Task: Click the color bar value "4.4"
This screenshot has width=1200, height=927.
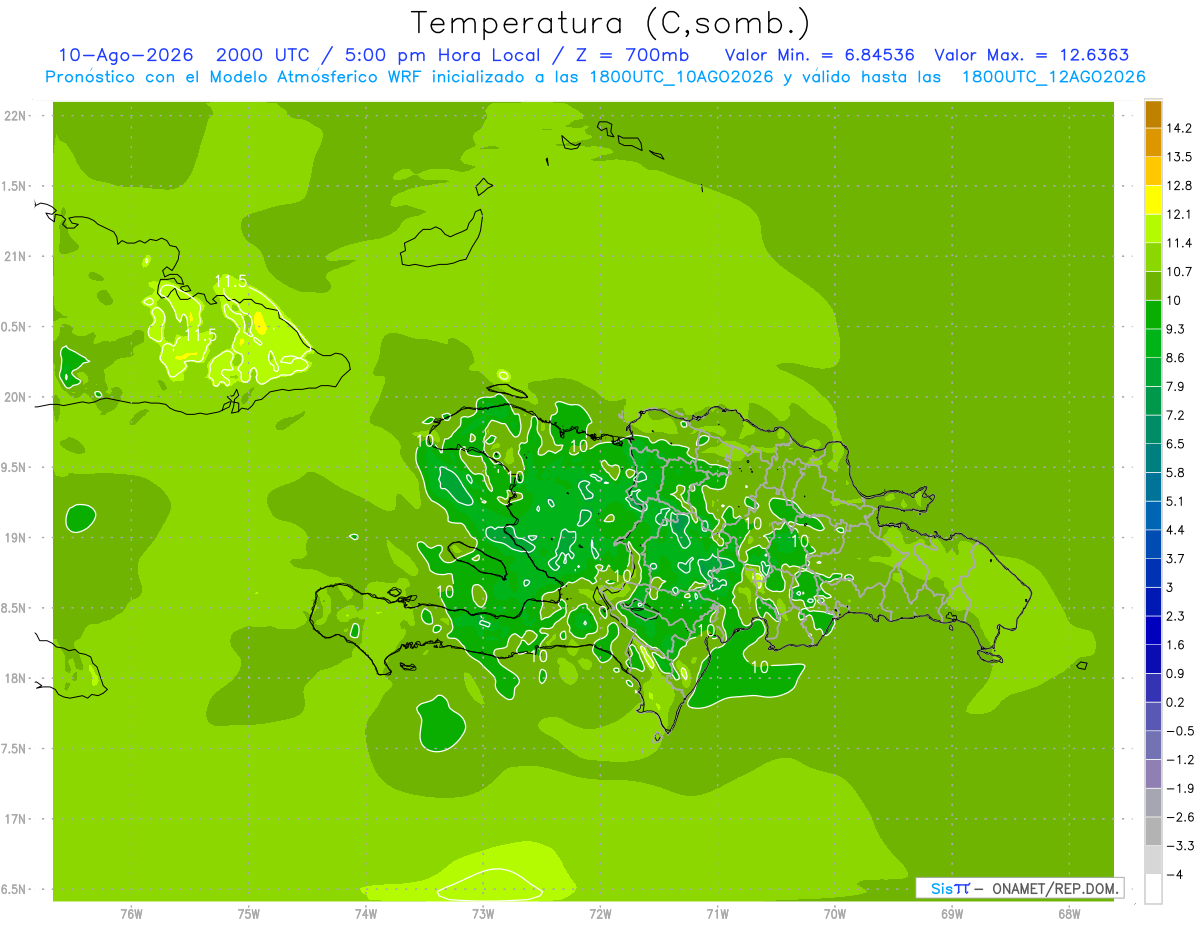Action: click(x=1176, y=530)
